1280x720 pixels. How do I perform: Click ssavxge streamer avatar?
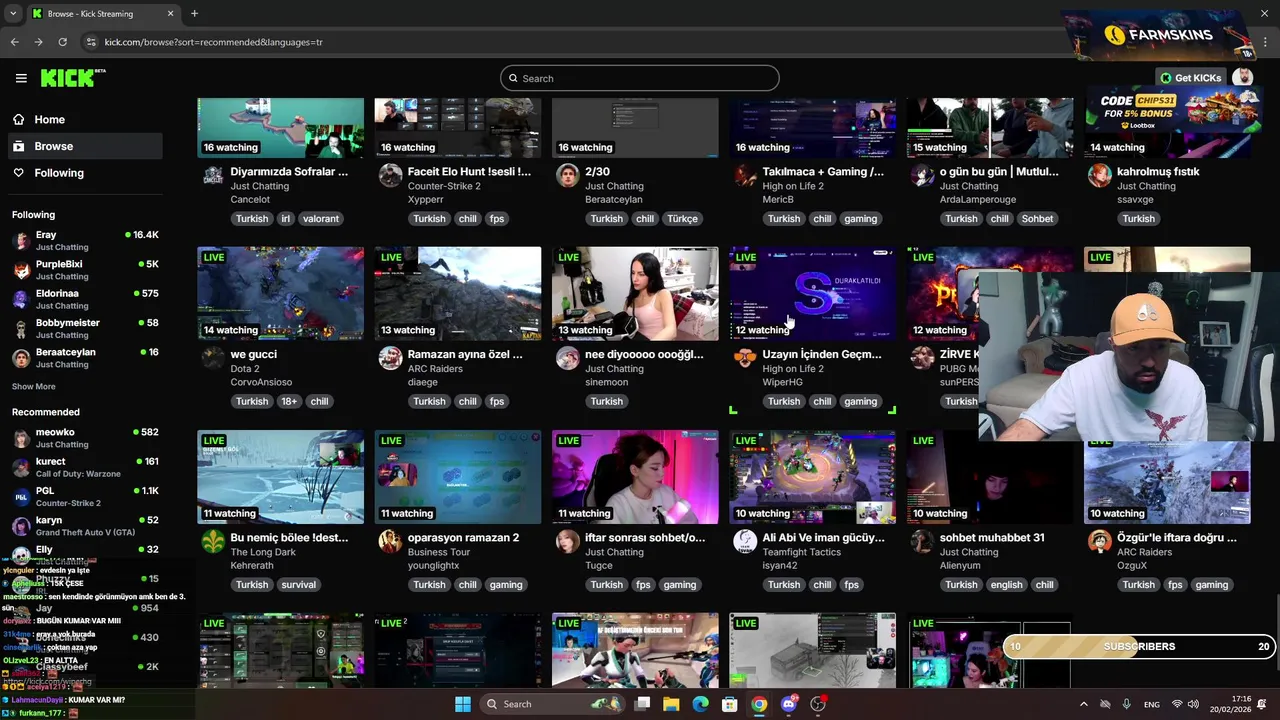coord(1099,176)
